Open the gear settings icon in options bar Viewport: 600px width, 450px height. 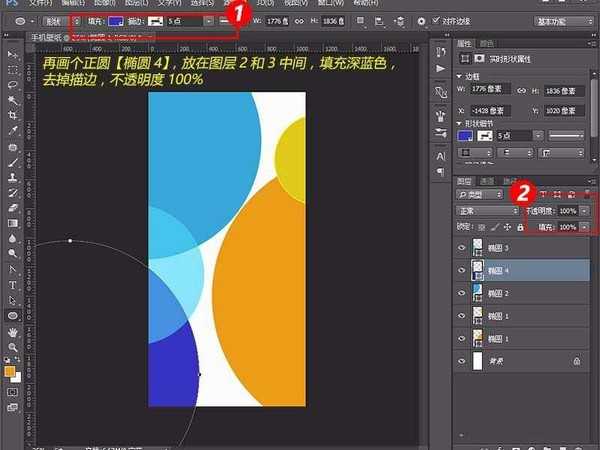(x=421, y=21)
